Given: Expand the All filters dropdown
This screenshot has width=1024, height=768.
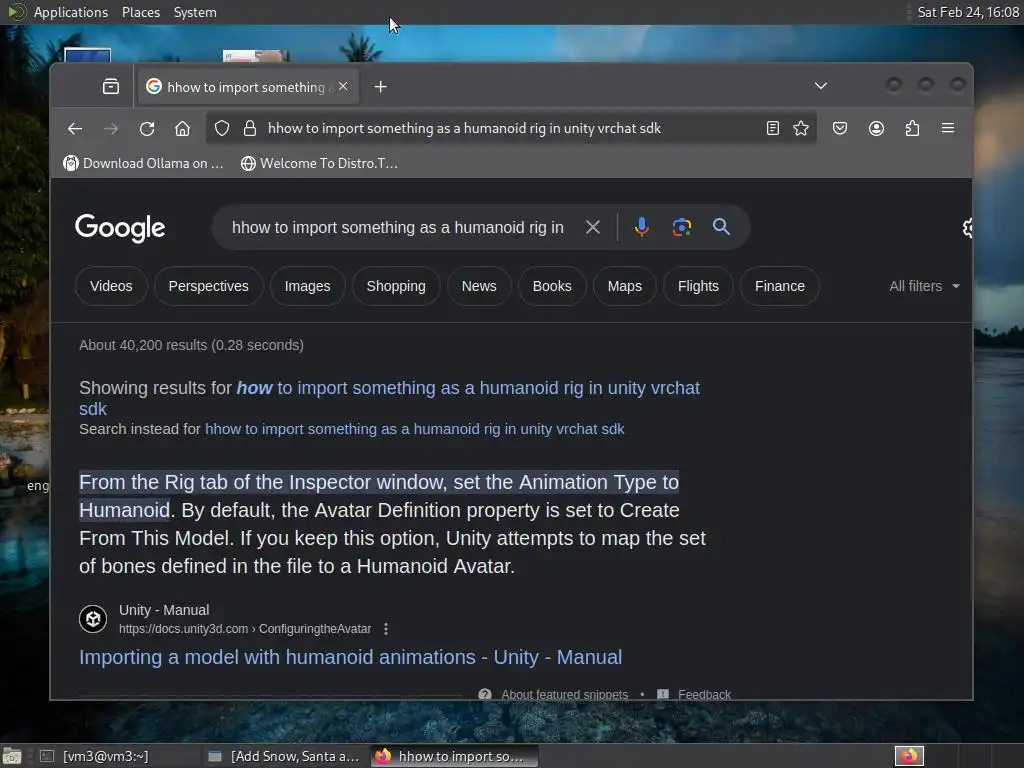Looking at the screenshot, I should [924, 286].
